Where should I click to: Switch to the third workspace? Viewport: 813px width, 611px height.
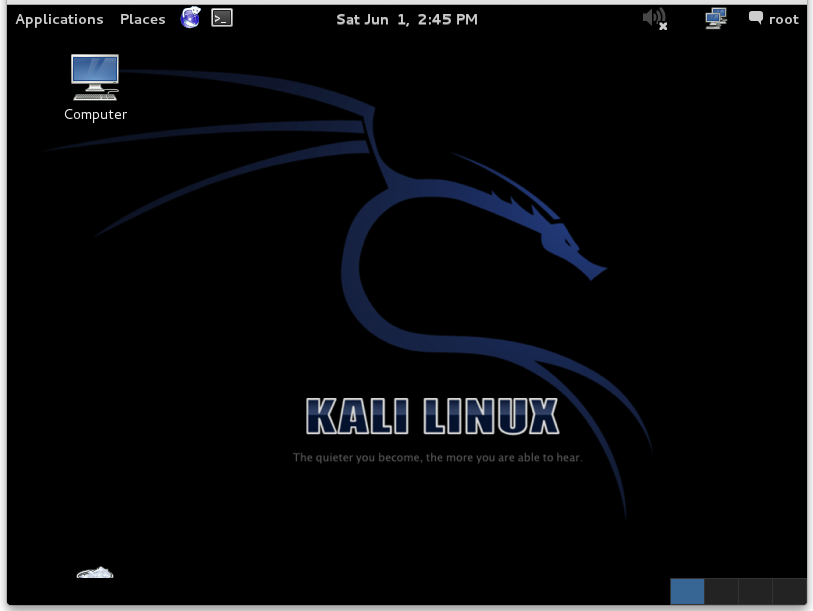pos(755,591)
